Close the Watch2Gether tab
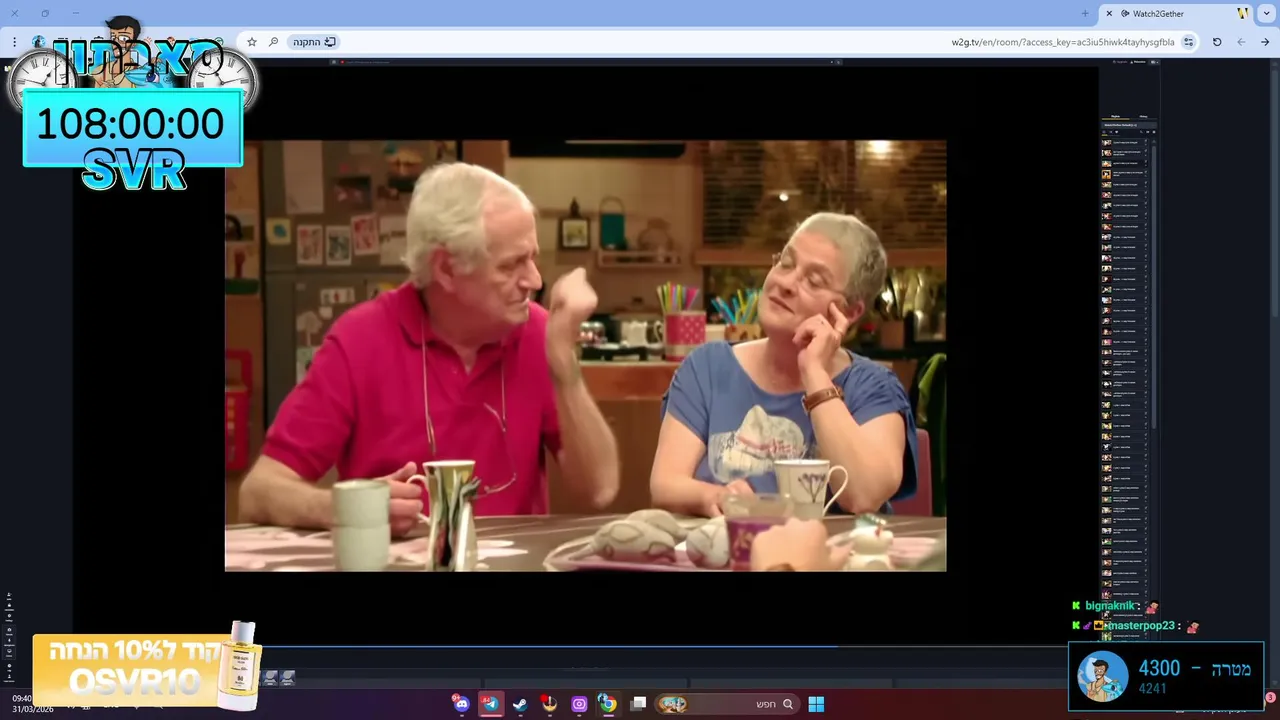The width and height of the screenshot is (1280, 720). pos(1109,14)
